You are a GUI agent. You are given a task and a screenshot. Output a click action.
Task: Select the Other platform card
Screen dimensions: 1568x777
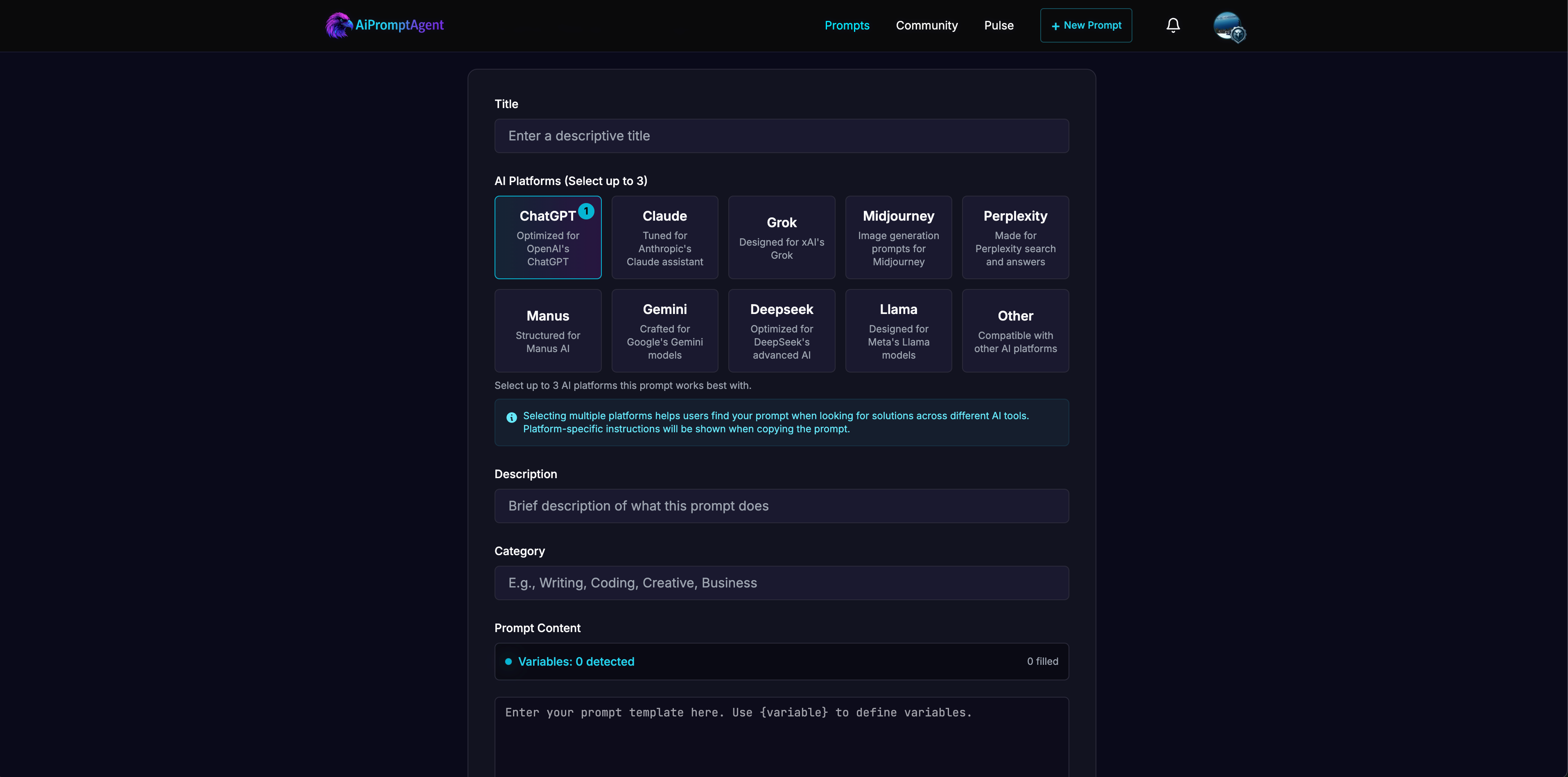coord(1015,330)
